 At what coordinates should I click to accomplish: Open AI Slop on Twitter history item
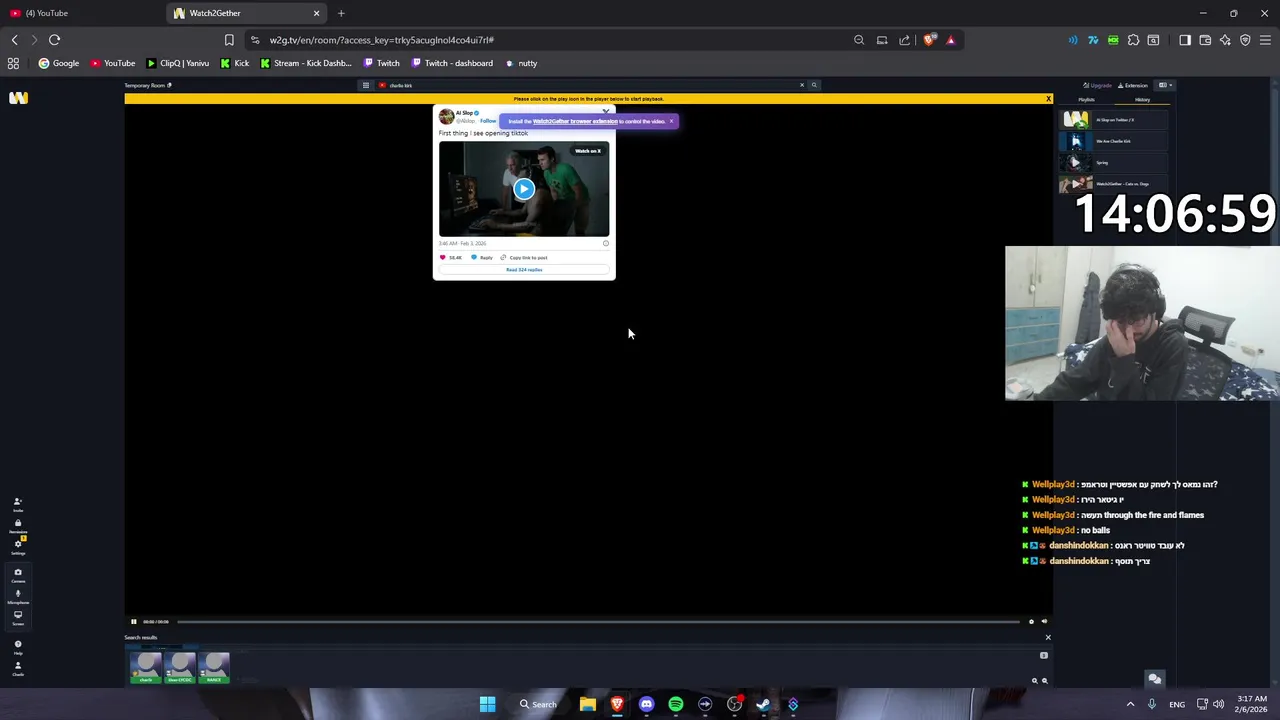point(1113,120)
